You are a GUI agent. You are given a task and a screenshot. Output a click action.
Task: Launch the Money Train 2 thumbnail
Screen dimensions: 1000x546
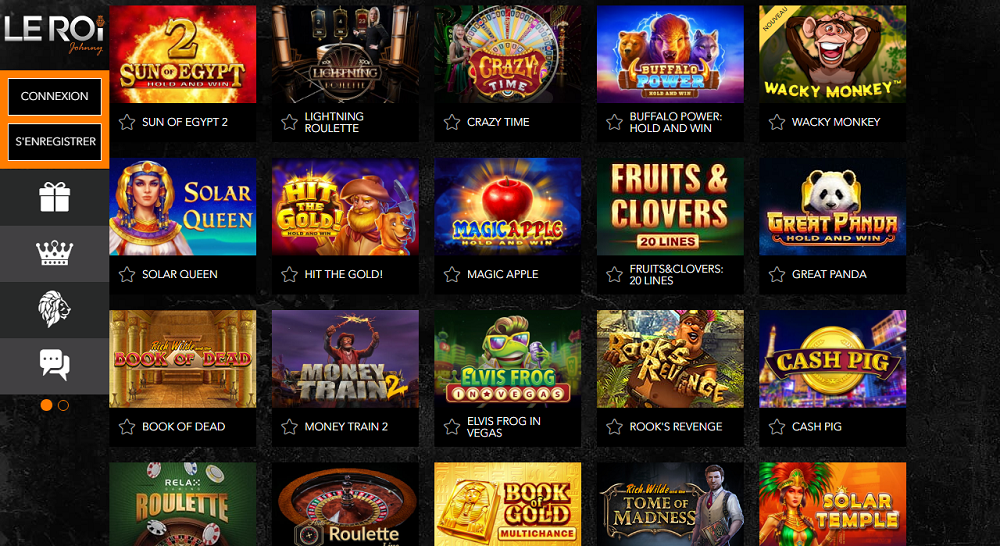pyautogui.click(x=345, y=359)
